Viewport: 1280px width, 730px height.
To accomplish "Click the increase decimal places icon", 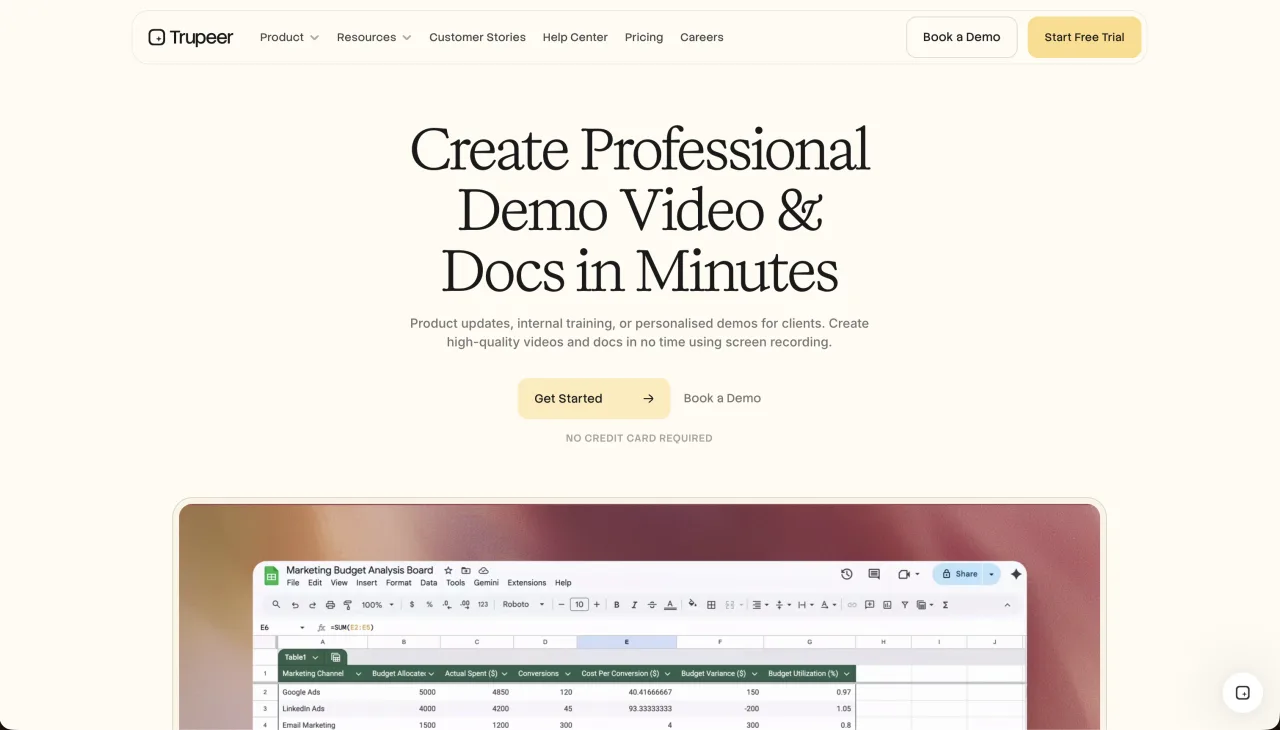I will click(x=465, y=605).
